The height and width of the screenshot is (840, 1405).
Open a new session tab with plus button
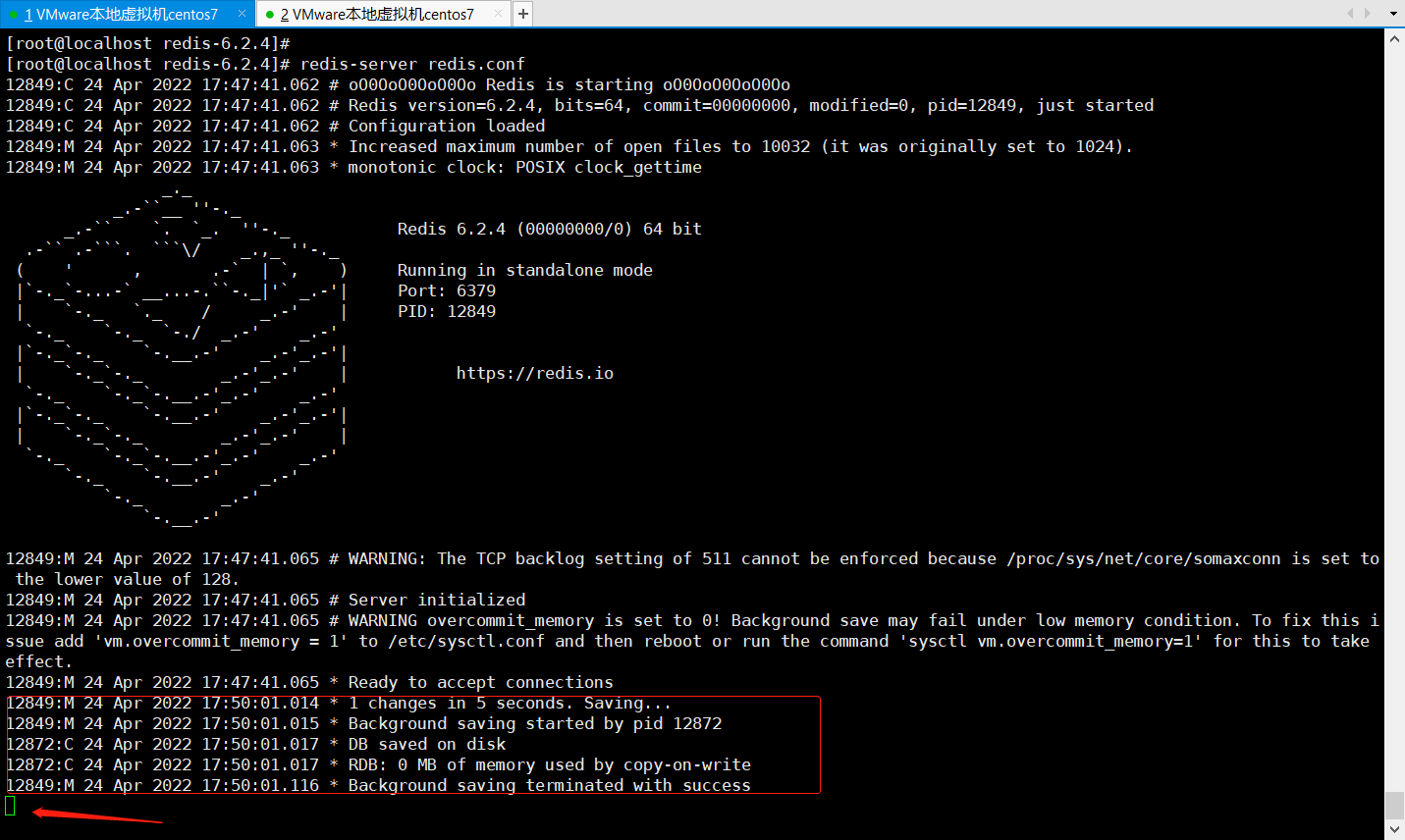pos(523,14)
